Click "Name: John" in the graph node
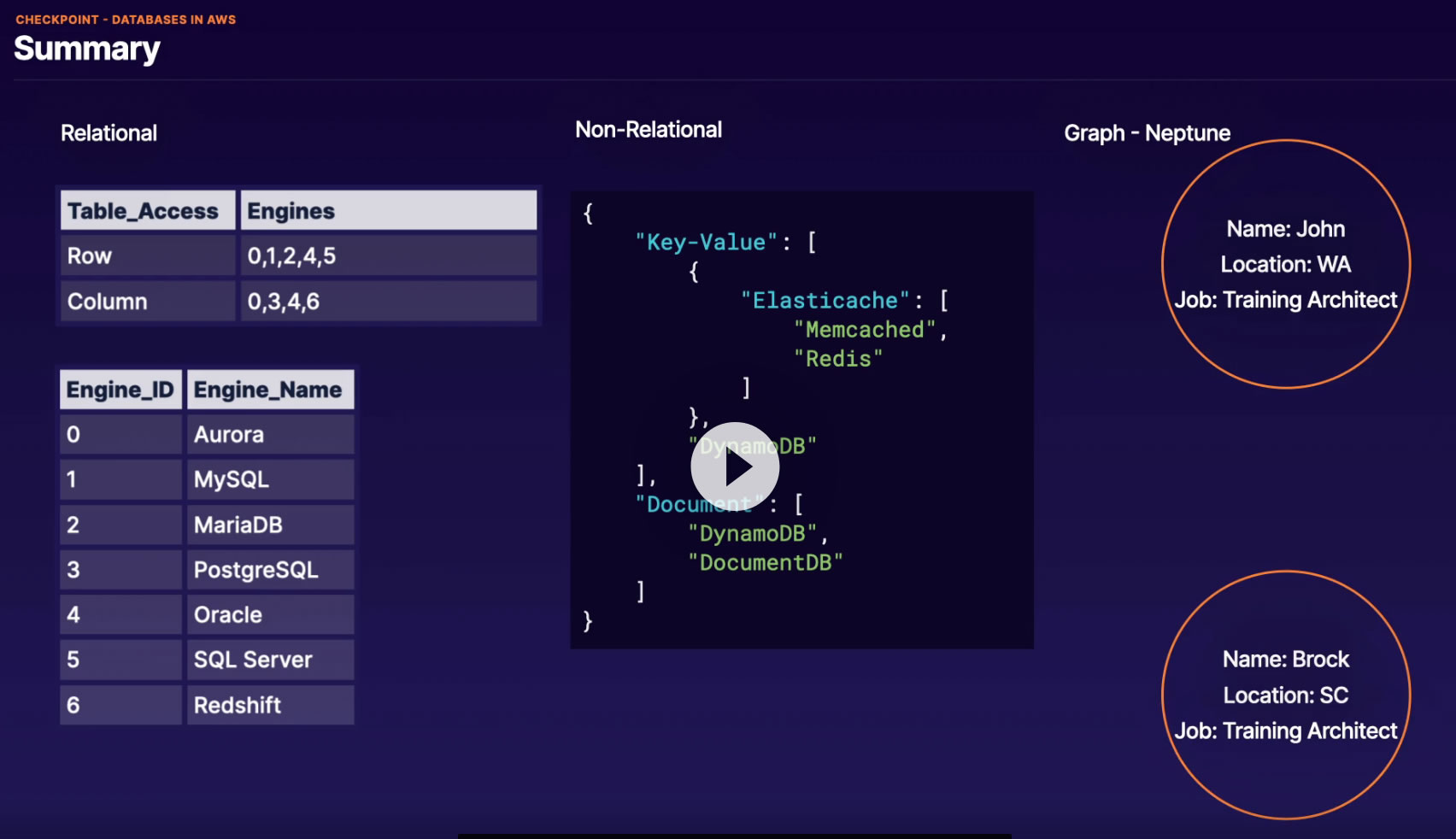Viewport: 1456px width, 839px height. [1286, 229]
